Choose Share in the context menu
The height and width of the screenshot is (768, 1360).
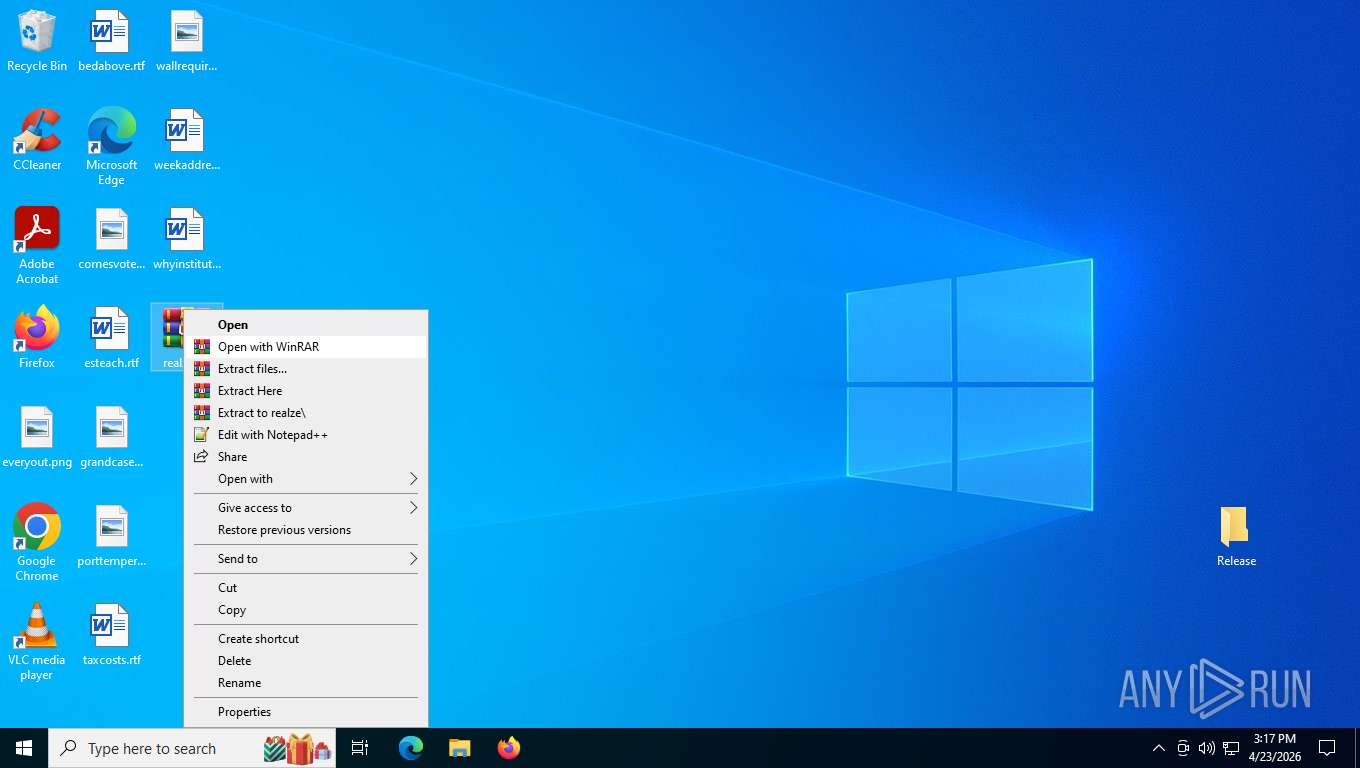tap(306, 457)
